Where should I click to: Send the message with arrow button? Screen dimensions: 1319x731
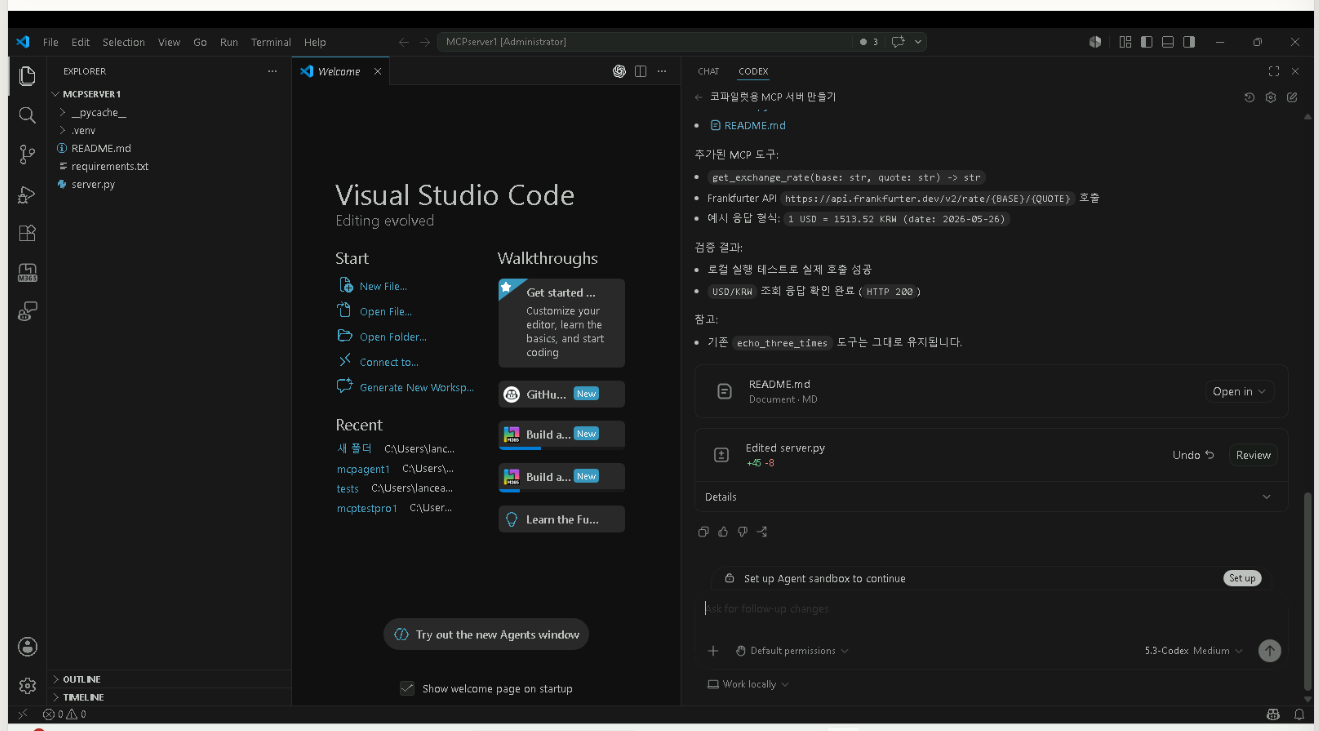tap(1269, 650)
